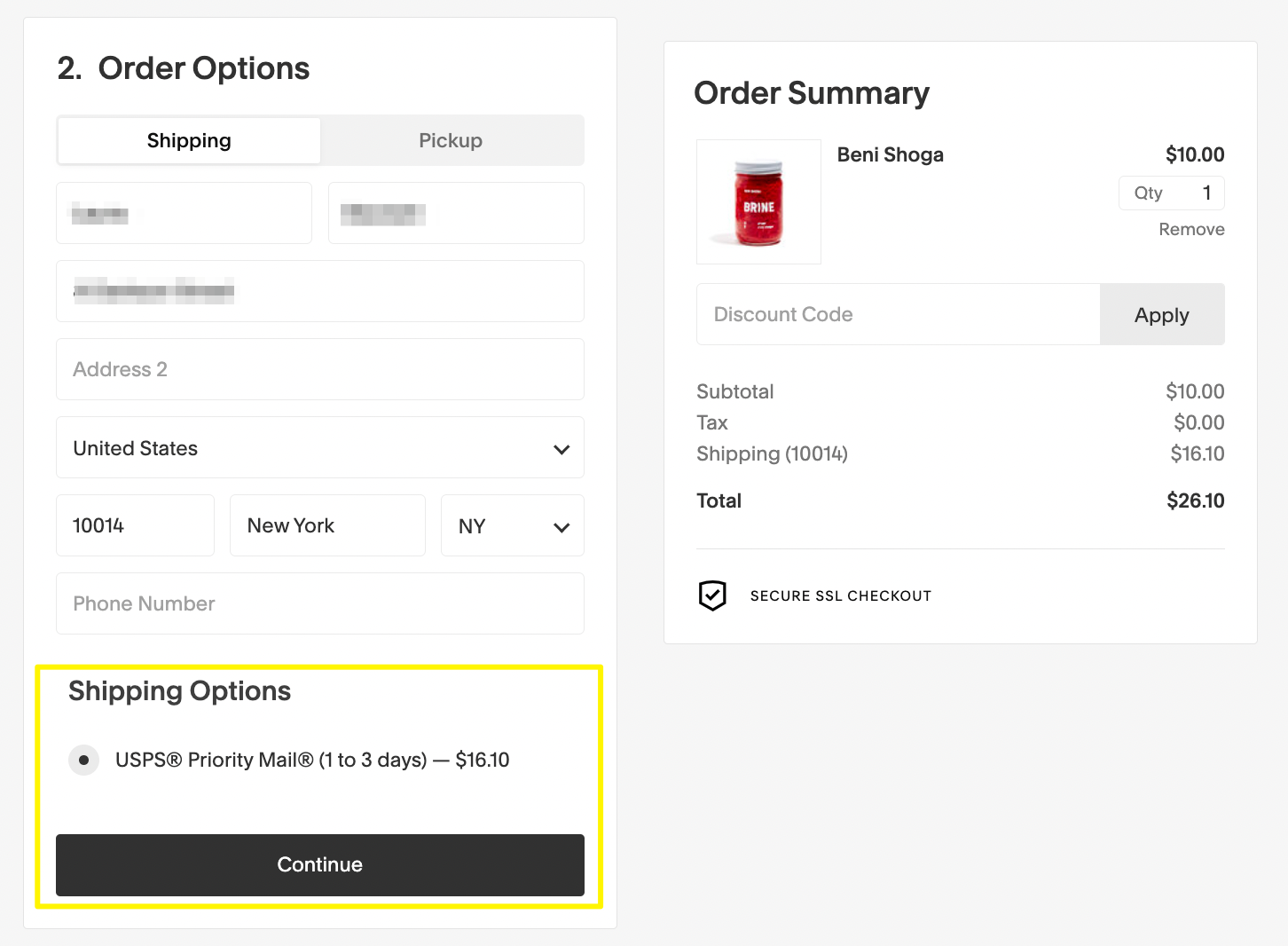Screen dimensions: 1288x946
Task: Select the first name input field
Action: pyautogui.click(x=184, y=213)
